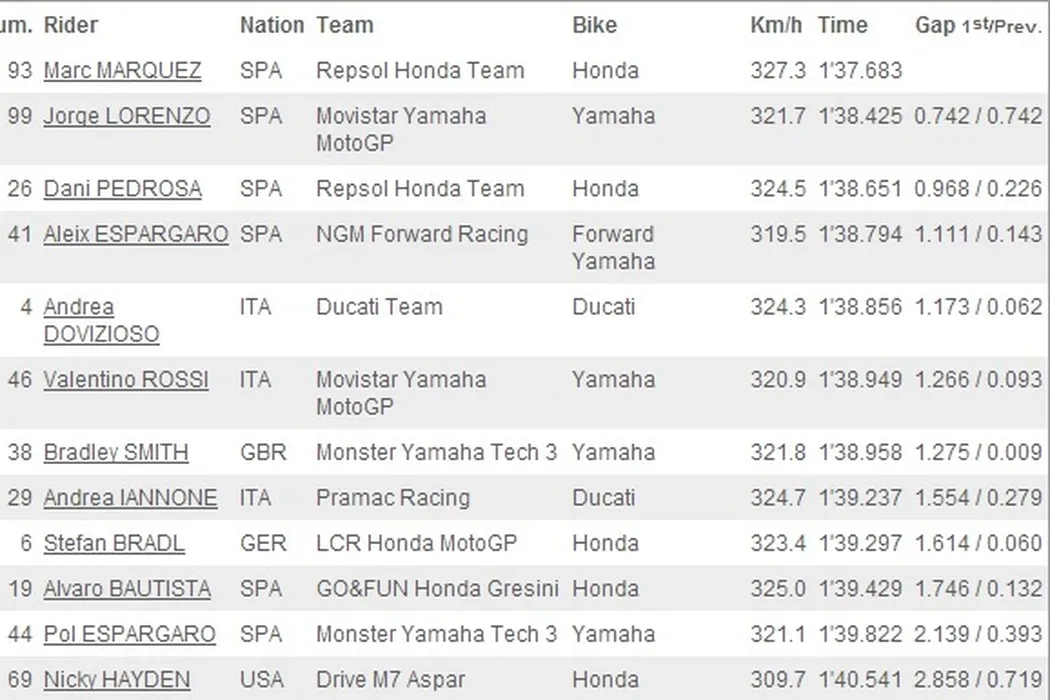The height and width of the screenshot is (700, 1050).
Task: Click the Andrea IANNONE link
Action: [x=130, y=498]
